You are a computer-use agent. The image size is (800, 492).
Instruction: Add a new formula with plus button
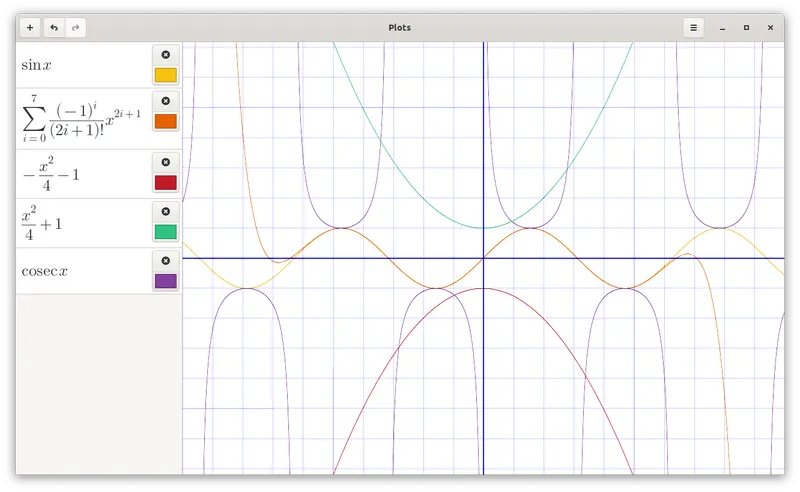(30, 28)
